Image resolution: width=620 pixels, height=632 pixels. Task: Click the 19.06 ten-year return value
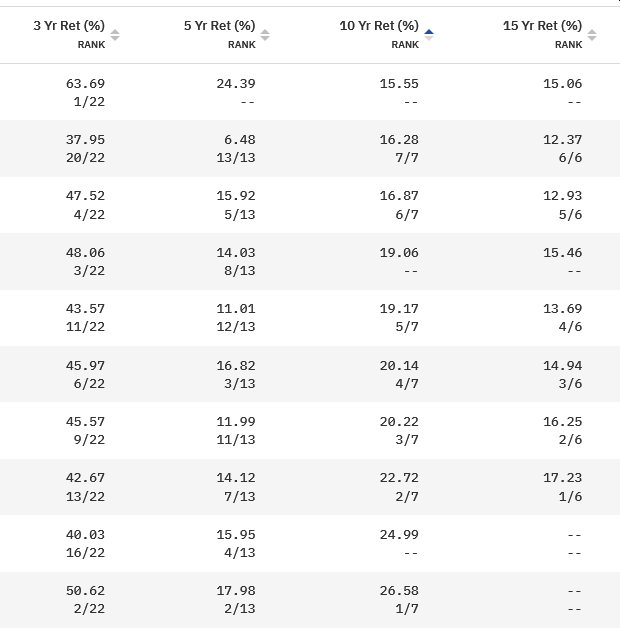(x=399, y=253)
